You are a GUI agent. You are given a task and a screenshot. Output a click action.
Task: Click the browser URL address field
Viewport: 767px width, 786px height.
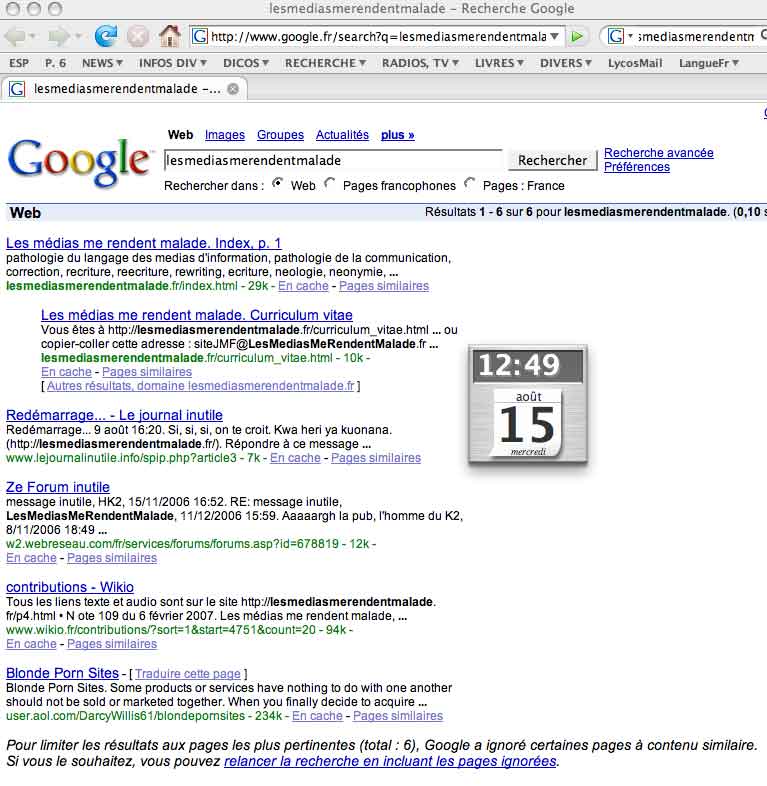click(378, 36)
